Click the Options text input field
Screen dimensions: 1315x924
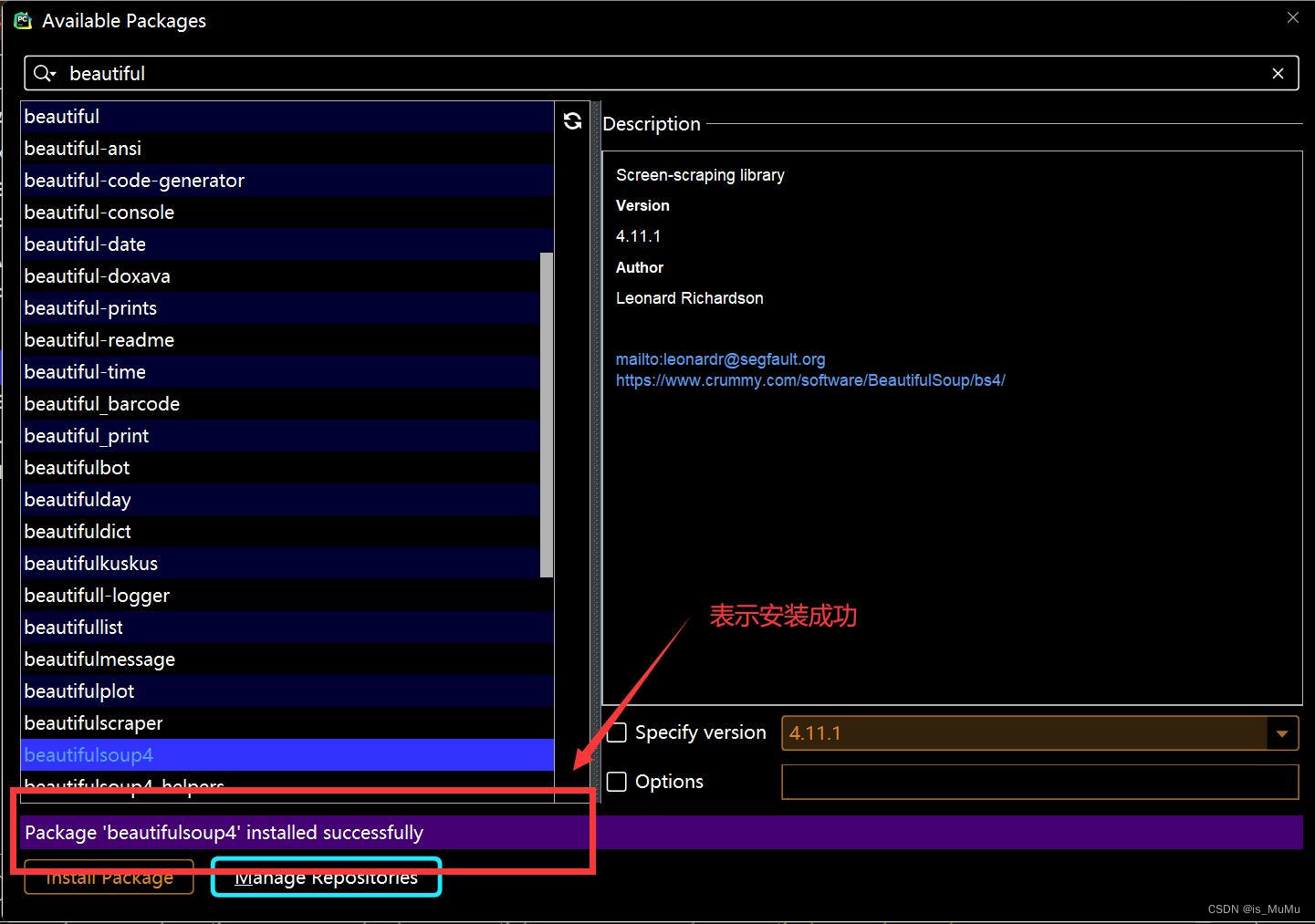[x=1039, y=782]
